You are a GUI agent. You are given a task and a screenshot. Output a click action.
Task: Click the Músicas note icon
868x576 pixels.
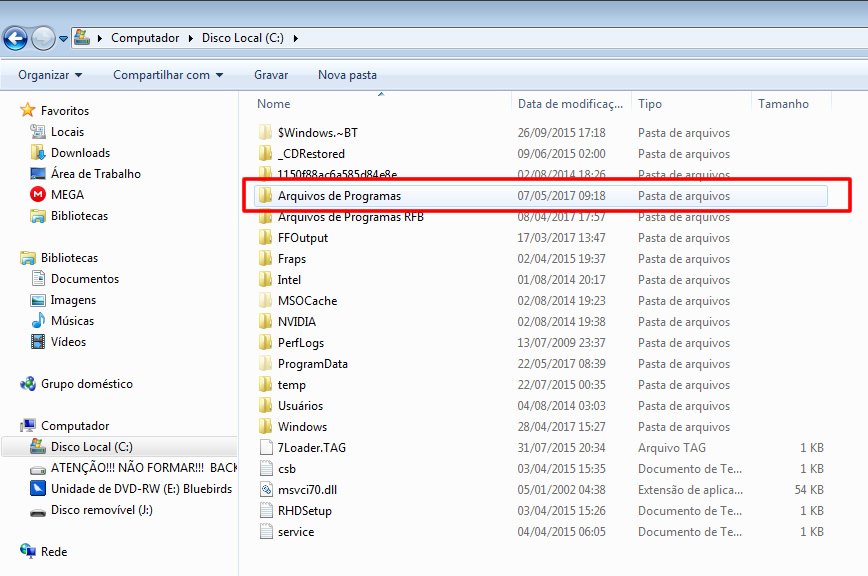[38, 320]
